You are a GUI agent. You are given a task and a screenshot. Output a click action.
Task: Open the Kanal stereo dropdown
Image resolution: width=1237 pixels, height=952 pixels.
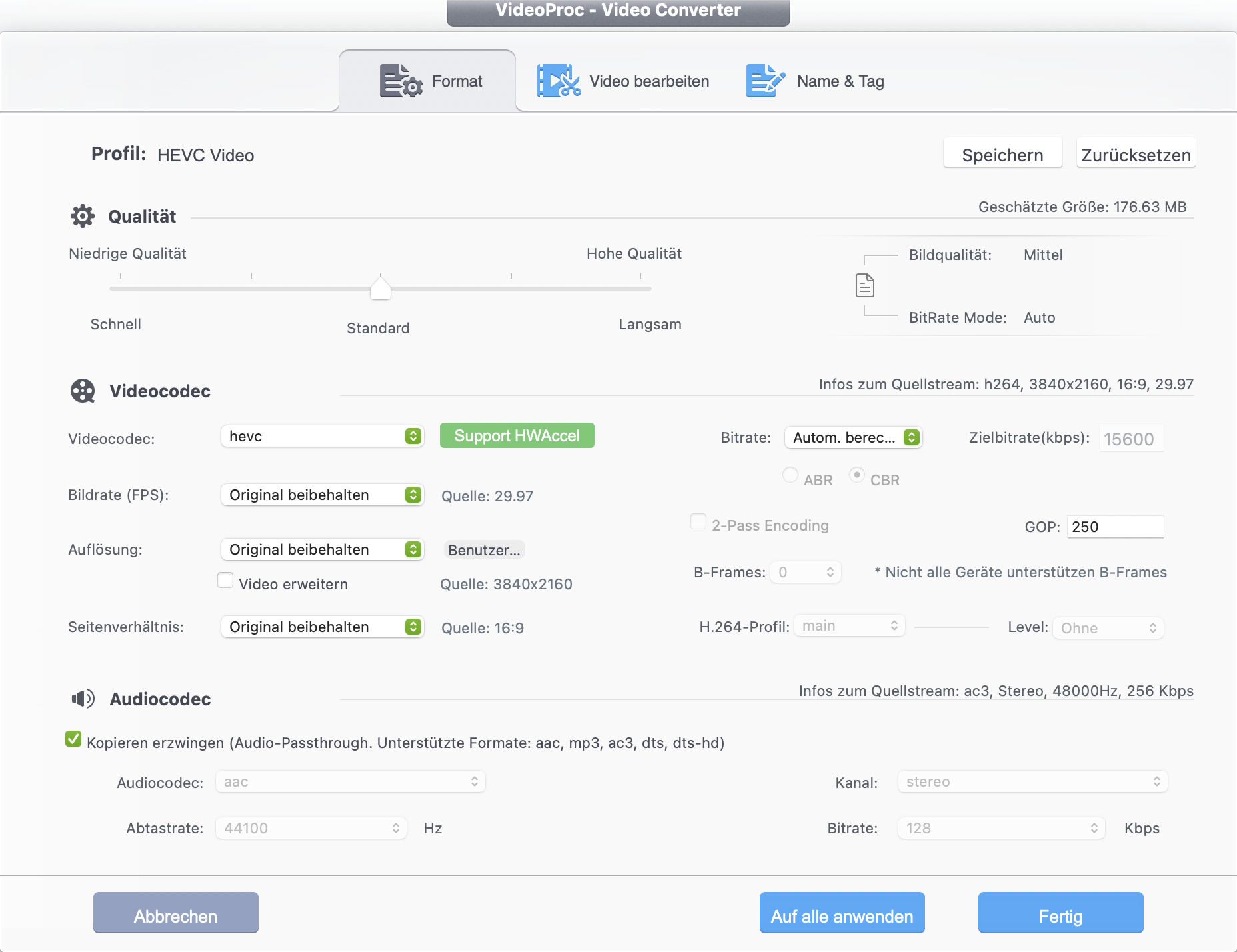[x=1033, y=781]
